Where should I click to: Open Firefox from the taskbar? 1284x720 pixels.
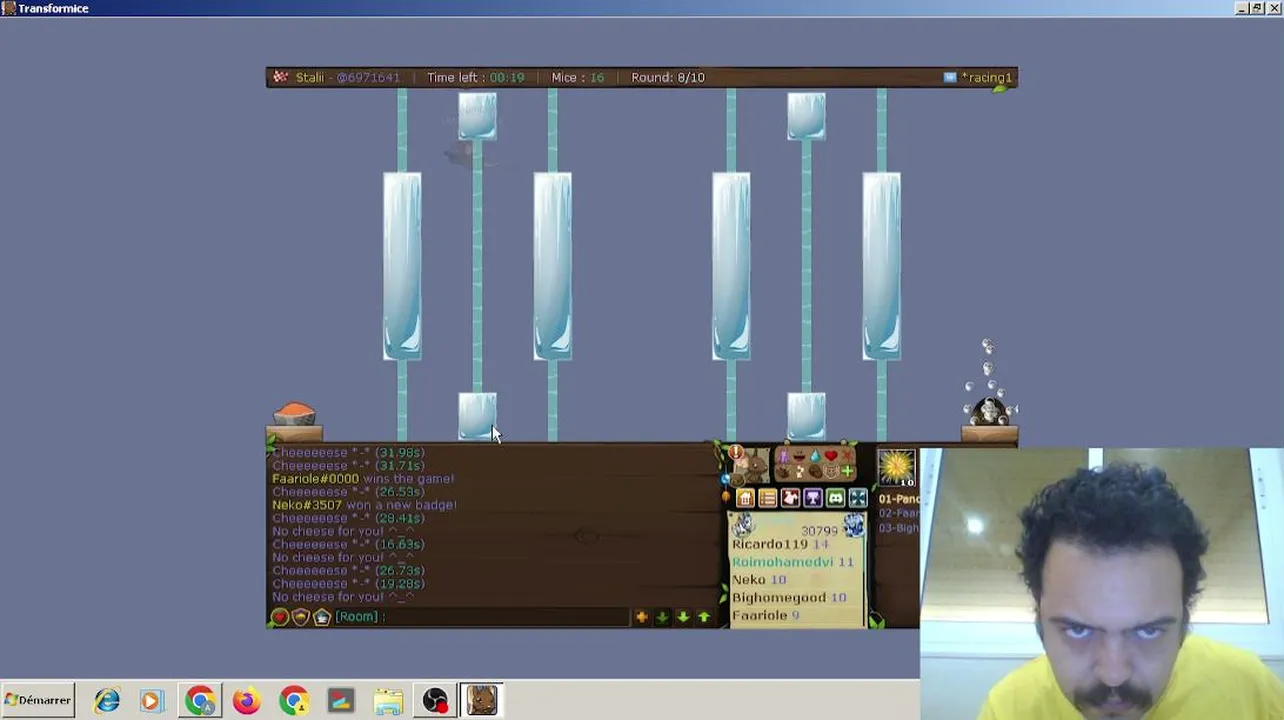coord(246,700)
